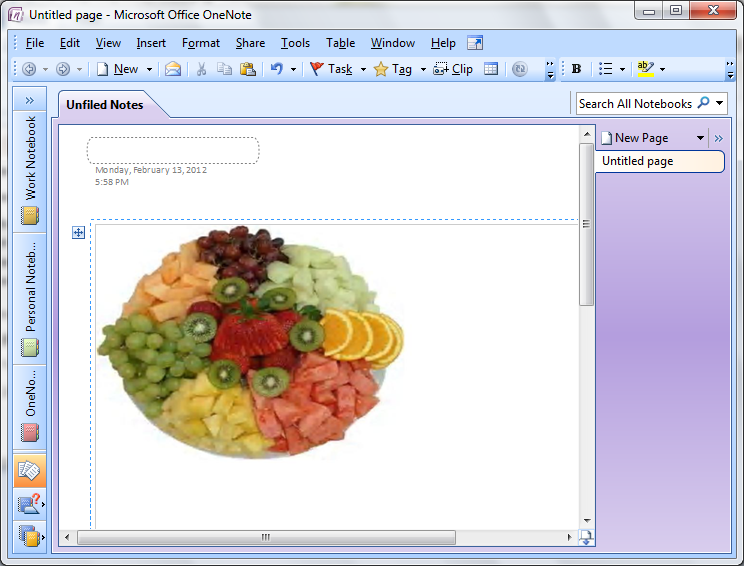
Task: Open the Share menu
Action: coord(250,43)
